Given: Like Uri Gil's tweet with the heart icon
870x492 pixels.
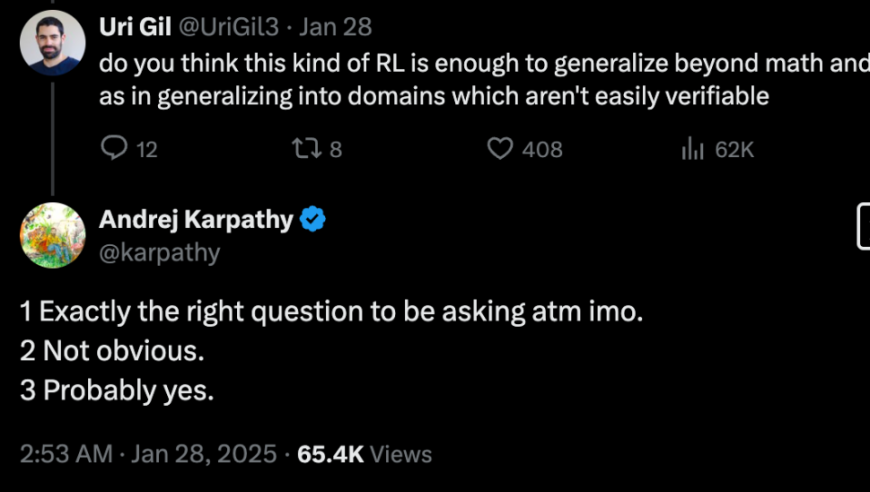Looking at the screenshot, I should (x=500, y=149).
